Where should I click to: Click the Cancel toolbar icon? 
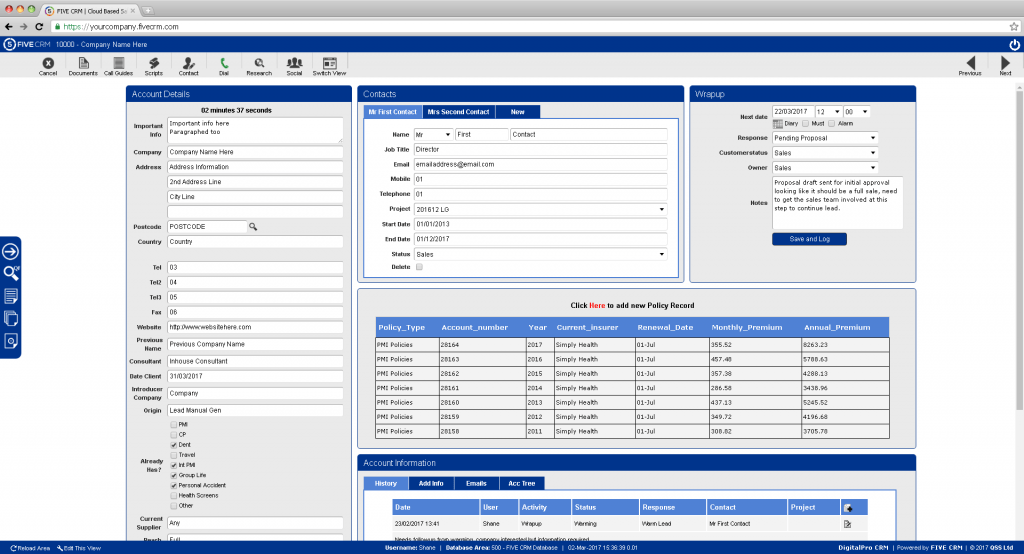coord(48,65)
